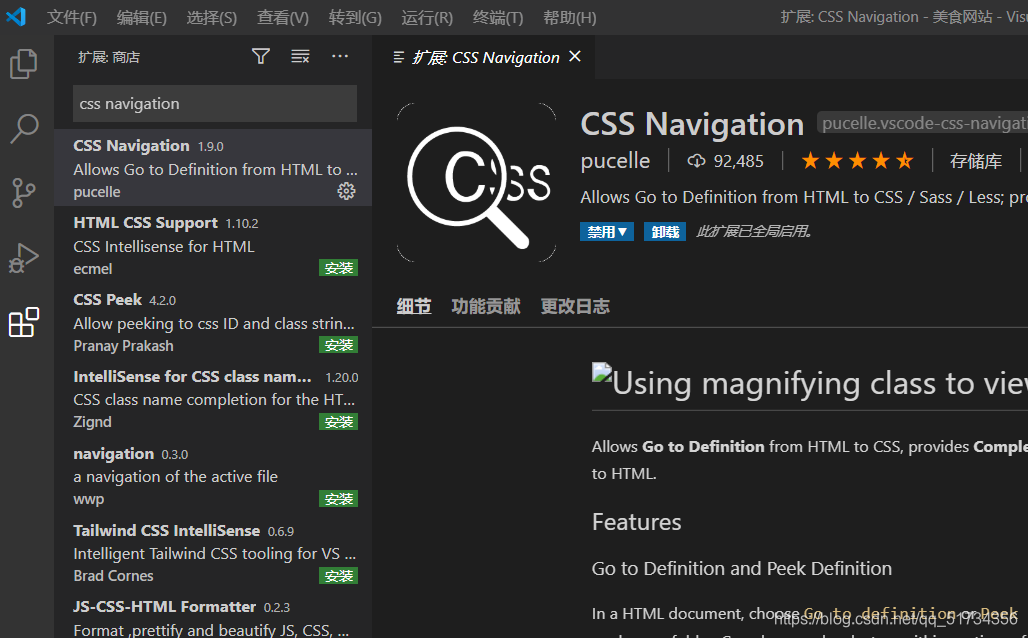
Task: Open the 编辑(E) menu
Action: (x=142, y=17)
